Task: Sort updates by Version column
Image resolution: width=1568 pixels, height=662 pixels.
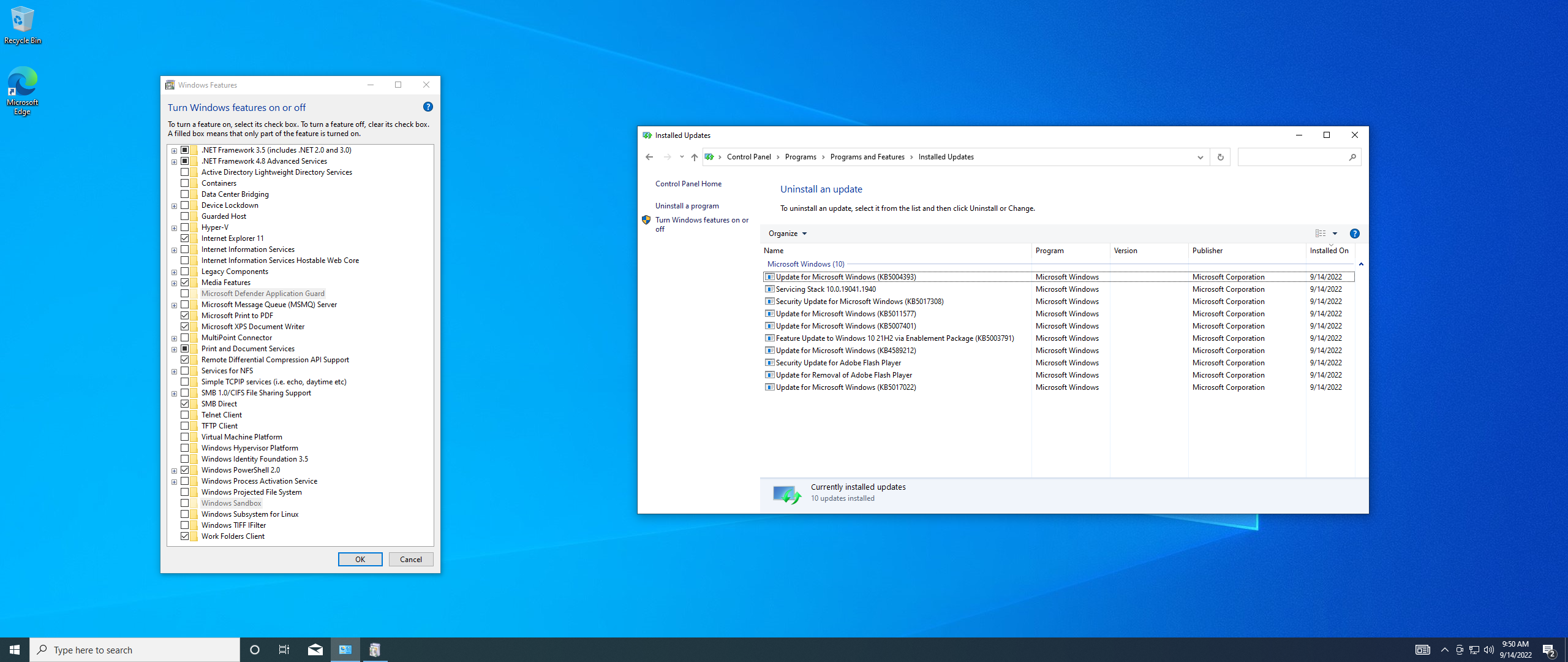Action: [1149, 251]
